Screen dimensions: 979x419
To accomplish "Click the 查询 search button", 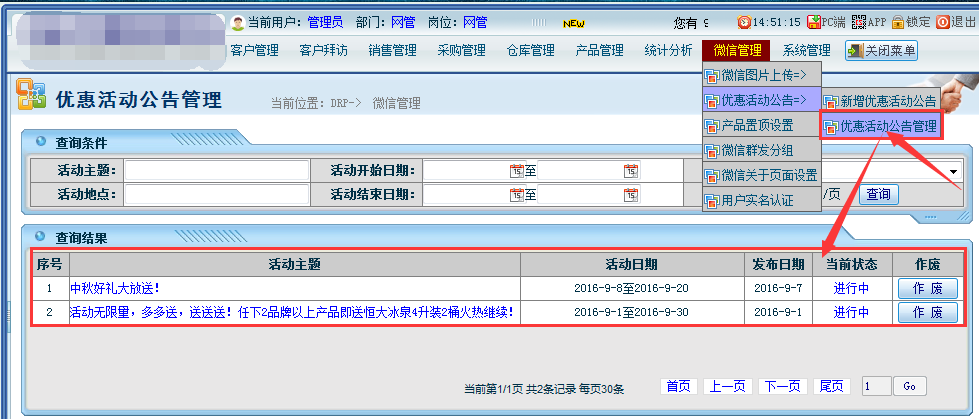I will (x=878, y=194).
